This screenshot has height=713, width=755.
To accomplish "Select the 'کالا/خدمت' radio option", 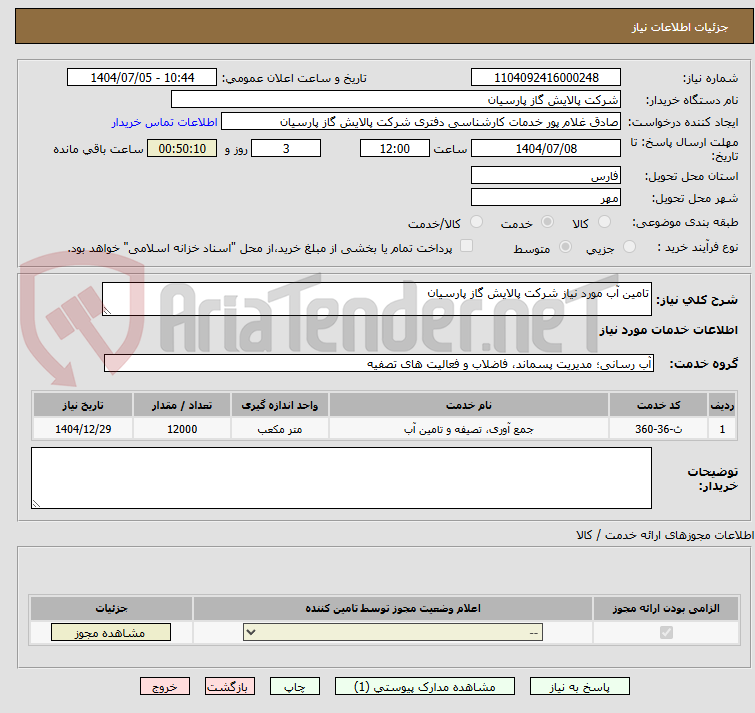I will click(x=477, y=222).
